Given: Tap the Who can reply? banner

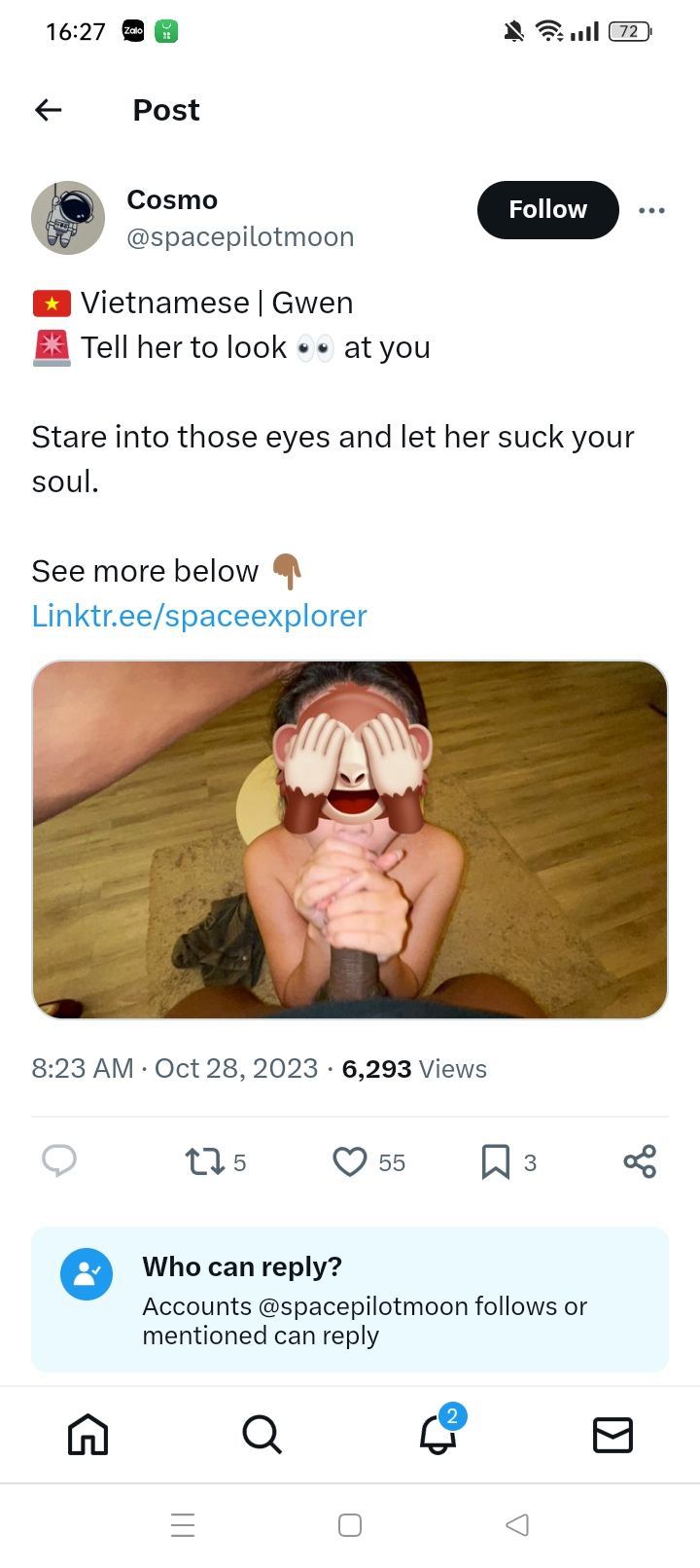Looking at the screenshot, I should click(350, 1300).
